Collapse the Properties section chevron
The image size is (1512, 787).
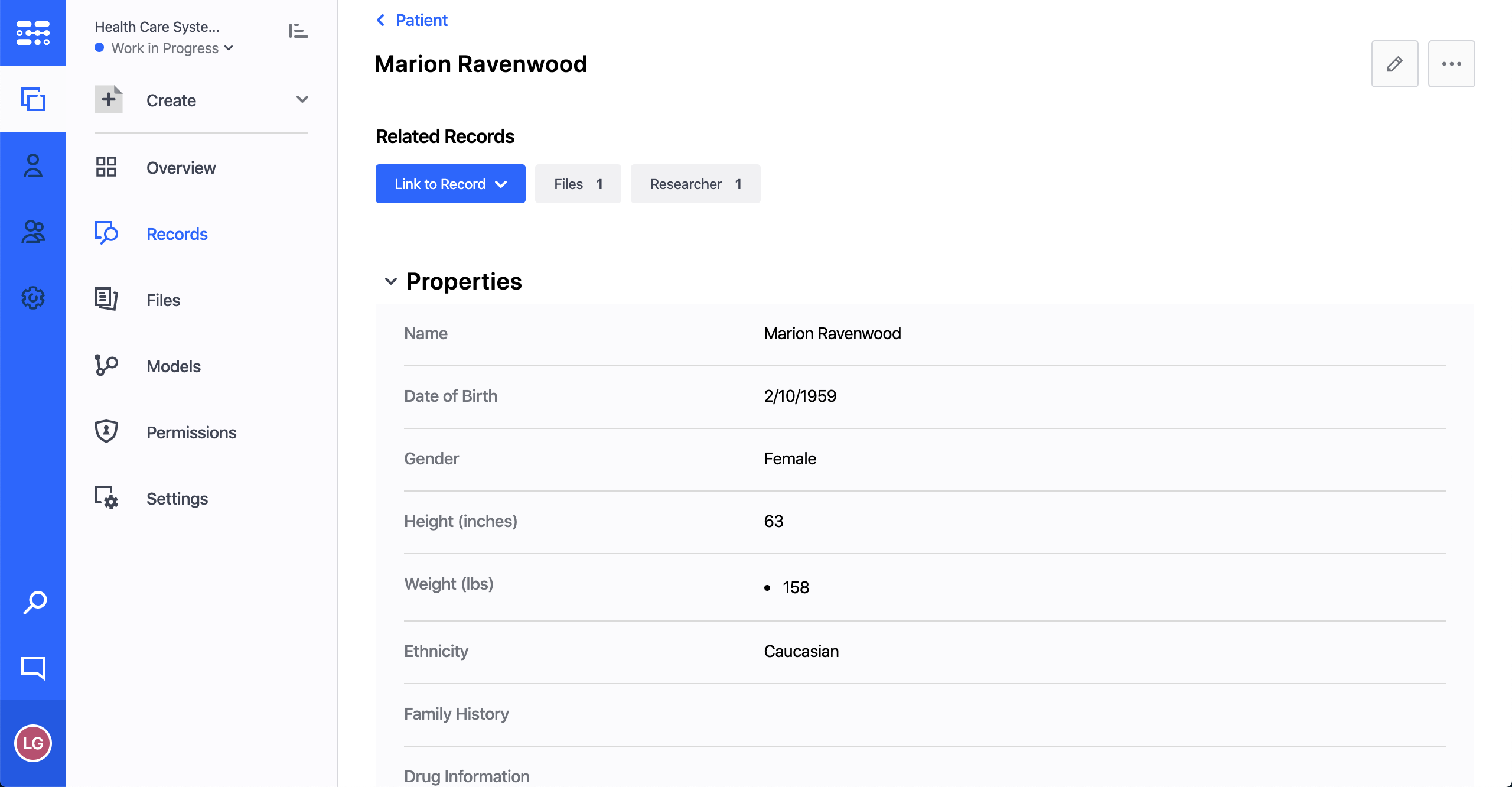[x=390, y=281]
